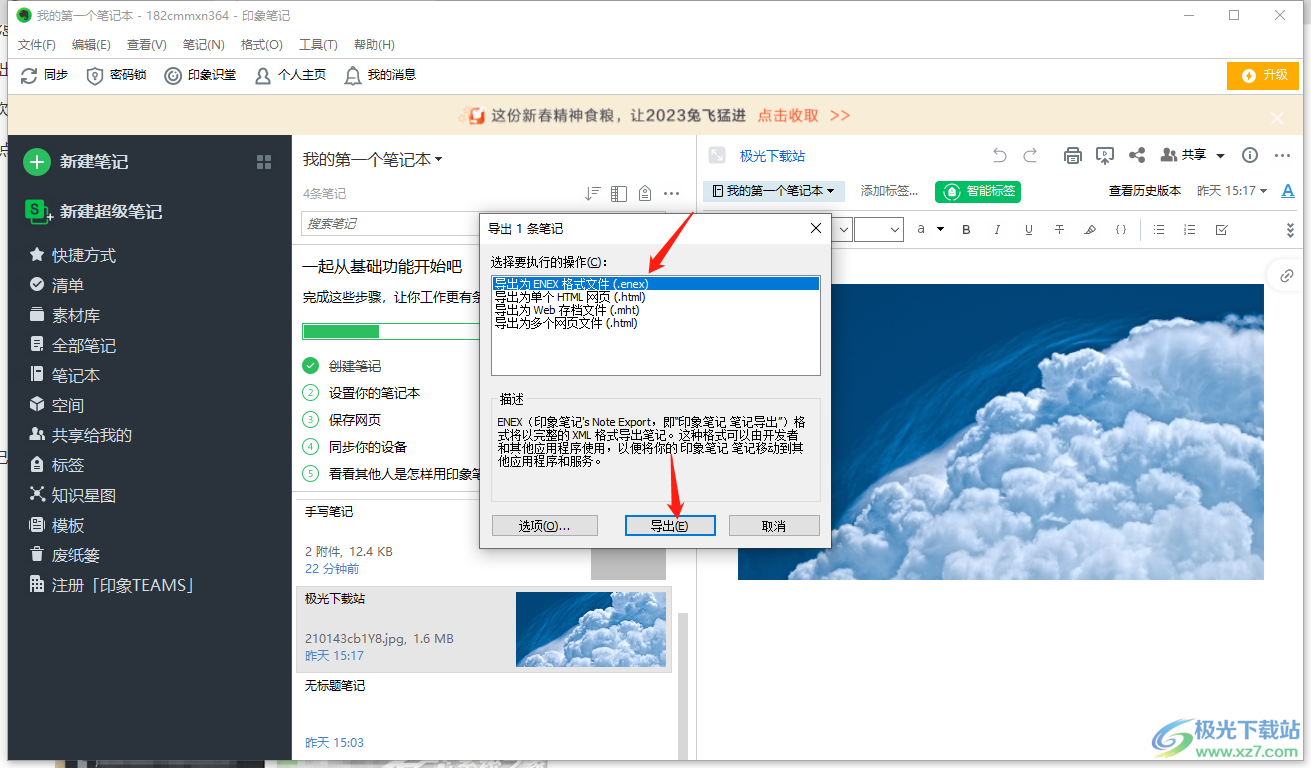The image size is (1311, 768).
Task: Insert a numbered list
Action: click(x=1190, y=230)
